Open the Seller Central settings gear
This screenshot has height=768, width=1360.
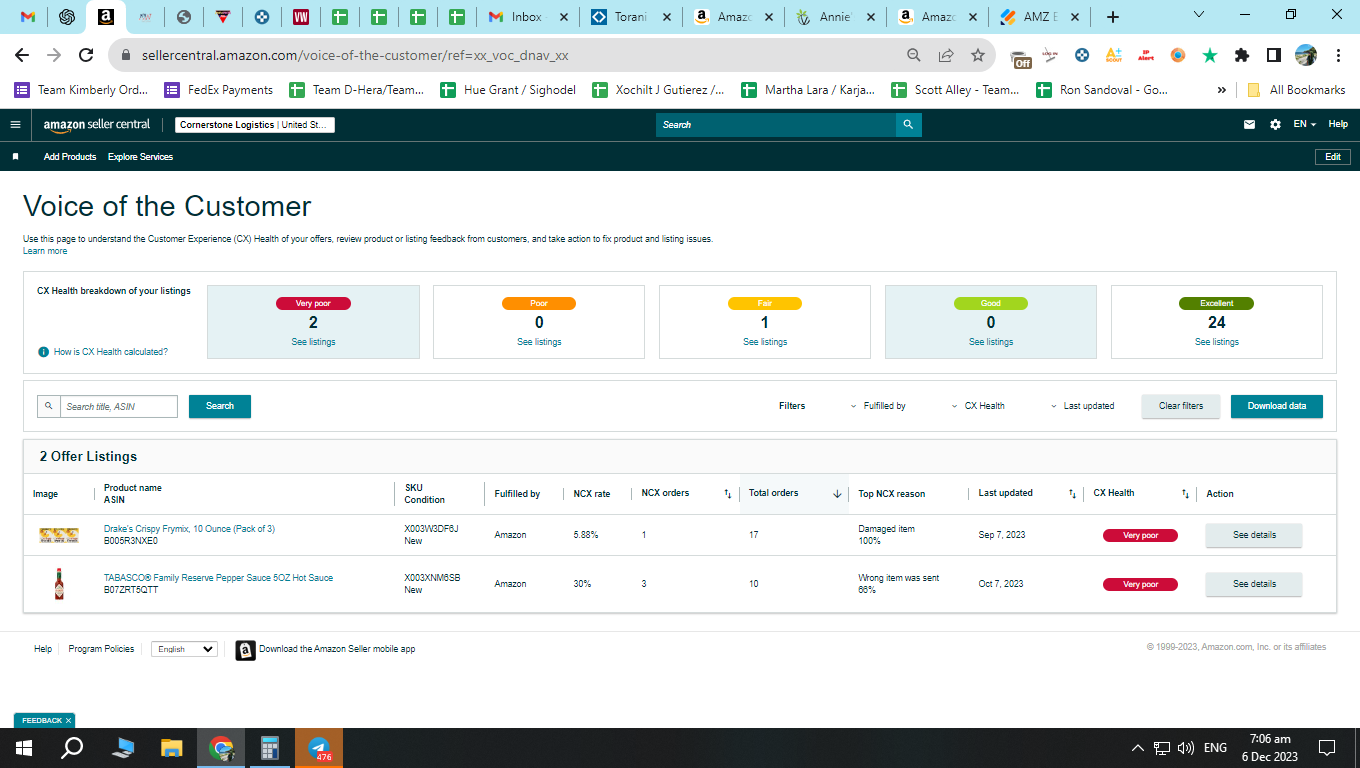1275,125
